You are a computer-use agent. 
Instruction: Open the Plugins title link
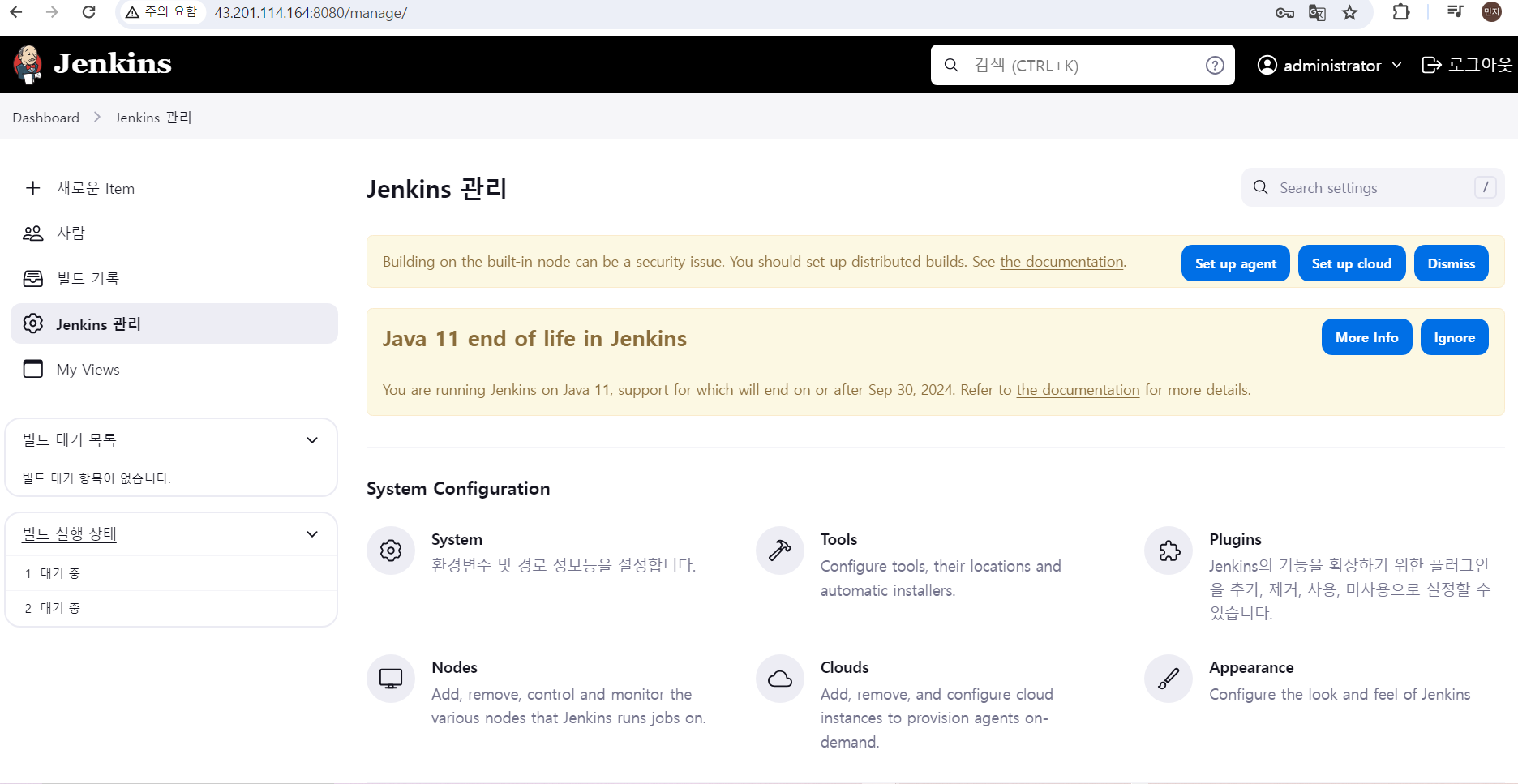(1235, 539)
